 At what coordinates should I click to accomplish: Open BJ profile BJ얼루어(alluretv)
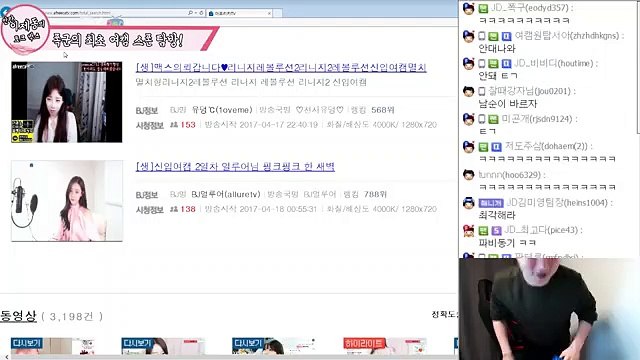(x=226, y=194)
